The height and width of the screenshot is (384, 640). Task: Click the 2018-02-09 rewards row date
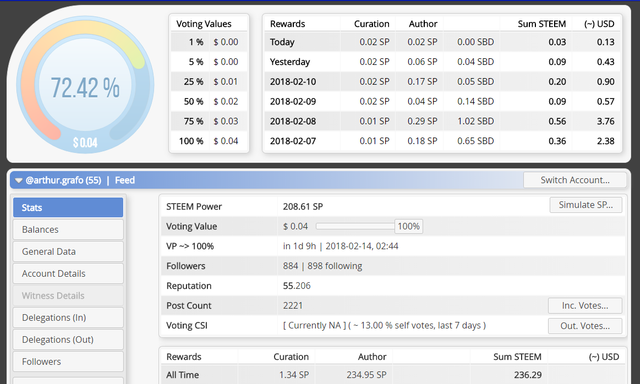pyautogui.click(x=293, y=101)
